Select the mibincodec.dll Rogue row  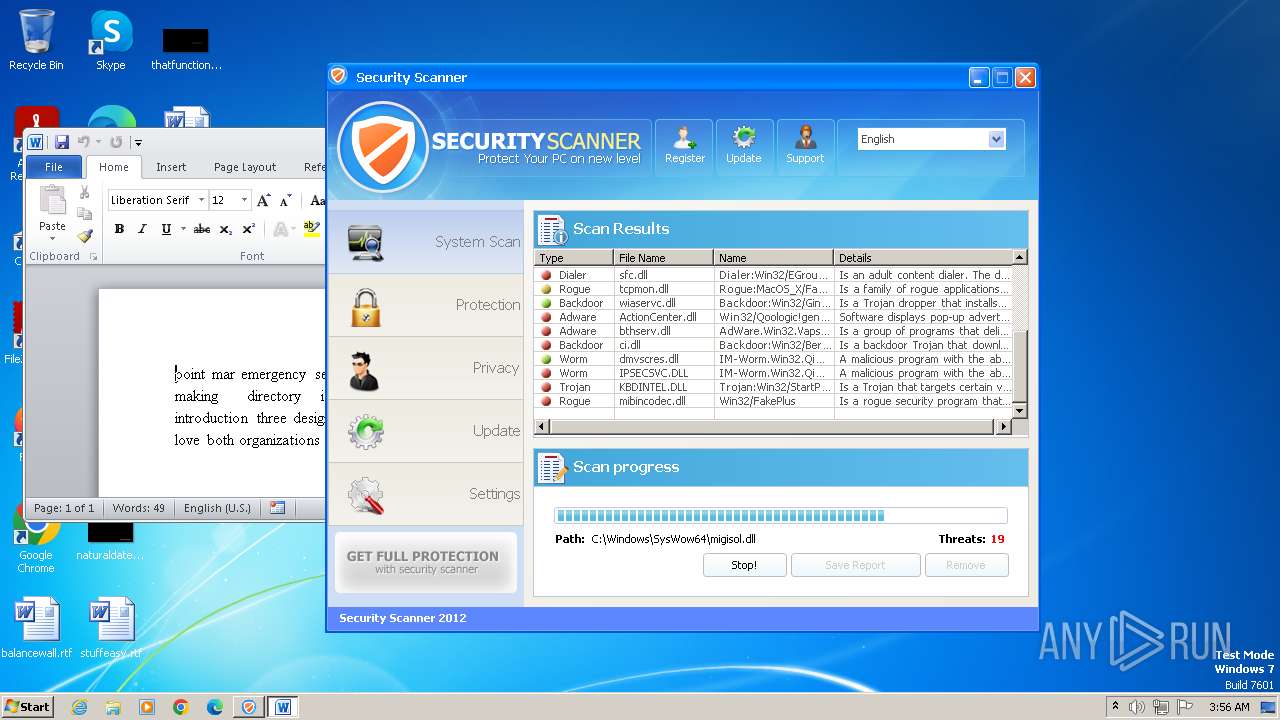773,401
